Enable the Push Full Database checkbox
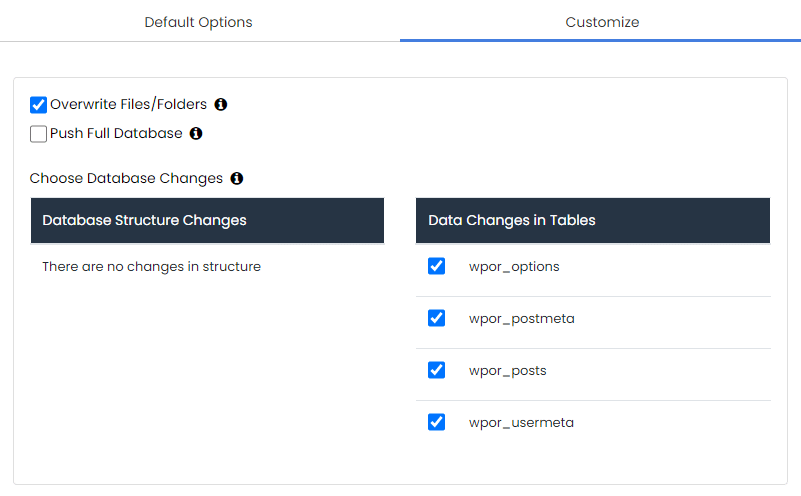 click(x=38, y=134)
